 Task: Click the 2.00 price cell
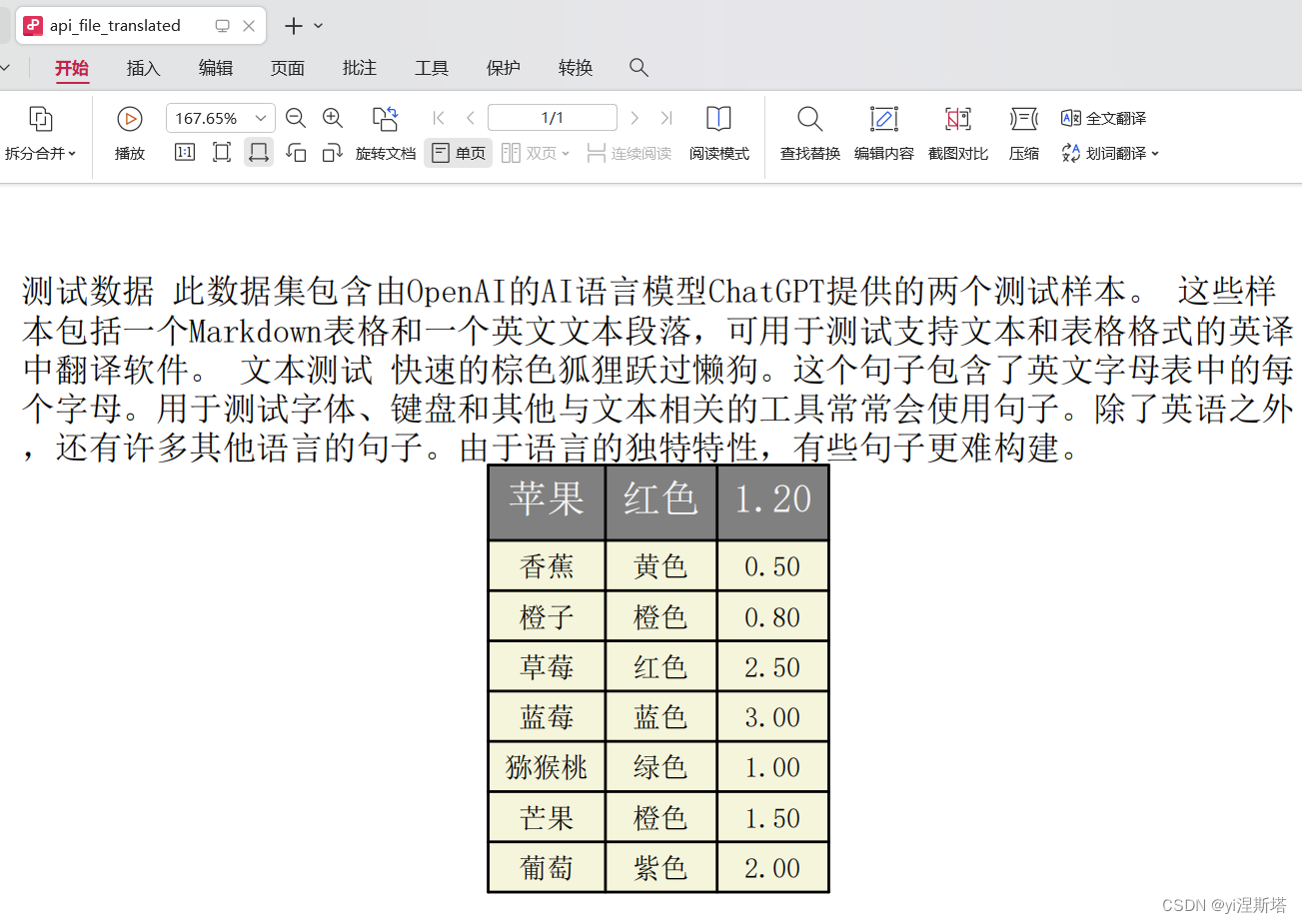(x=772, y=867)
